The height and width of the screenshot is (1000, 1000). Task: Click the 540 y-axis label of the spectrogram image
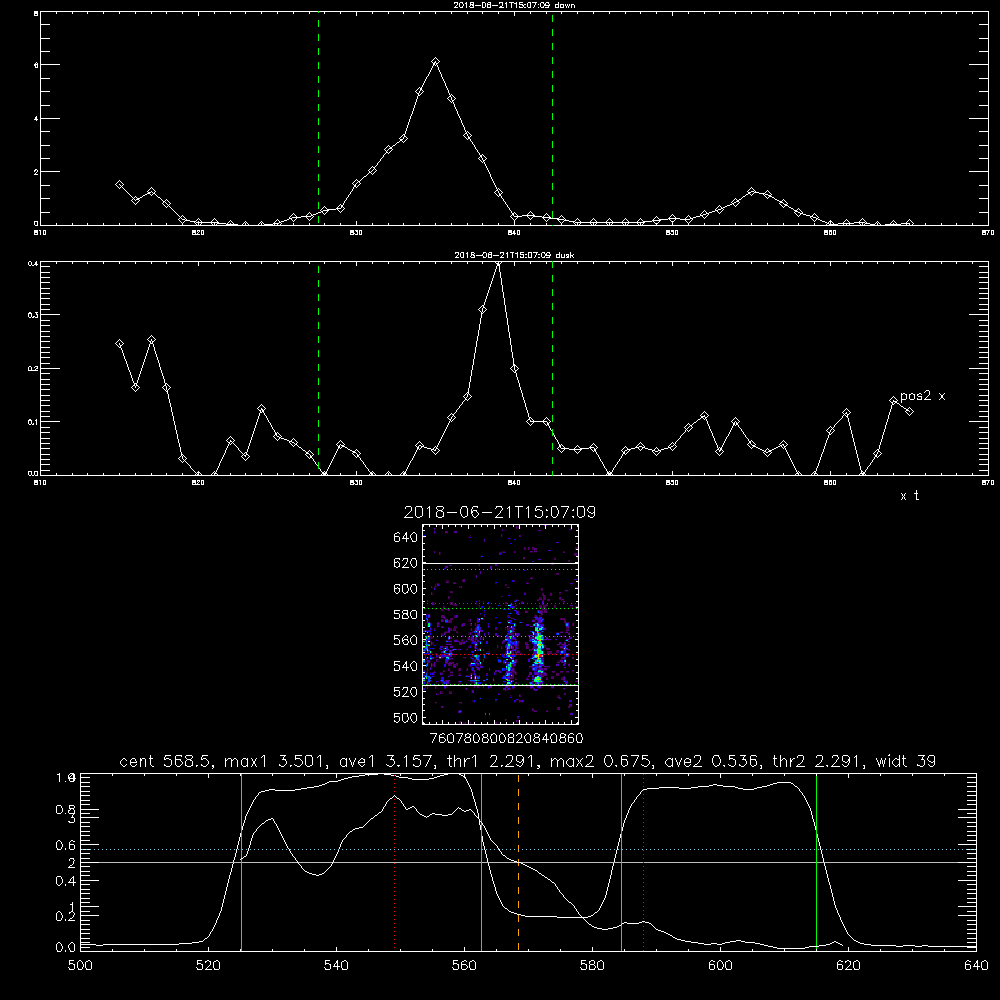pos(406,666)
